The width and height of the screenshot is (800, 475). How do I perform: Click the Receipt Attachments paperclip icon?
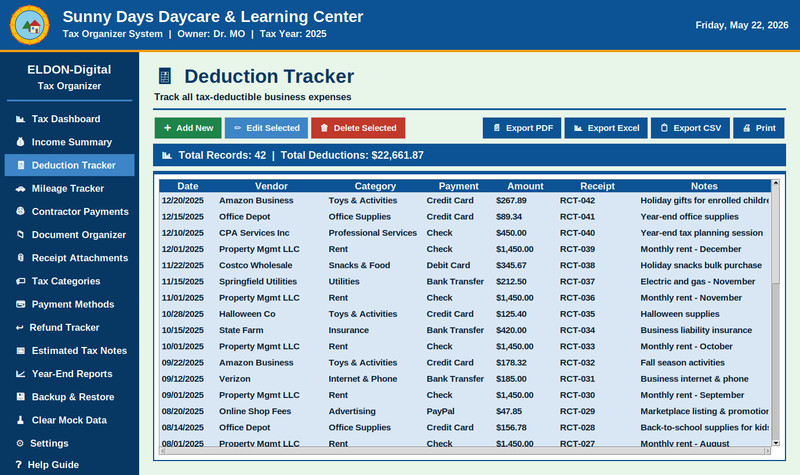(20, 258)
